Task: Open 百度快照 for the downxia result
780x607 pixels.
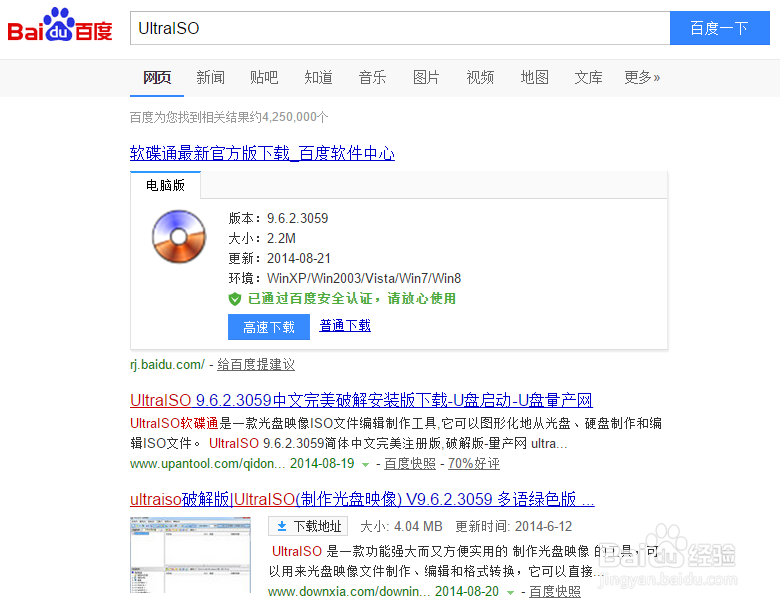Action: 555,592
